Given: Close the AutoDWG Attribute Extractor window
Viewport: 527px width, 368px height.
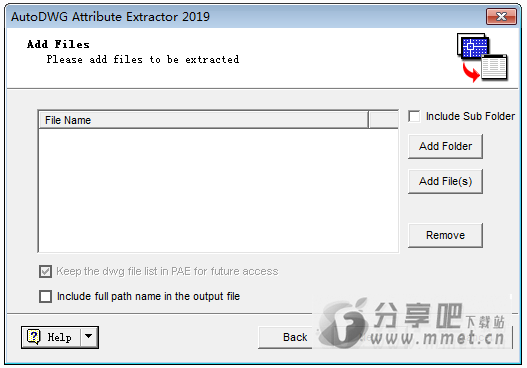Looking at the screenshot, I should (x=501, y=16).
